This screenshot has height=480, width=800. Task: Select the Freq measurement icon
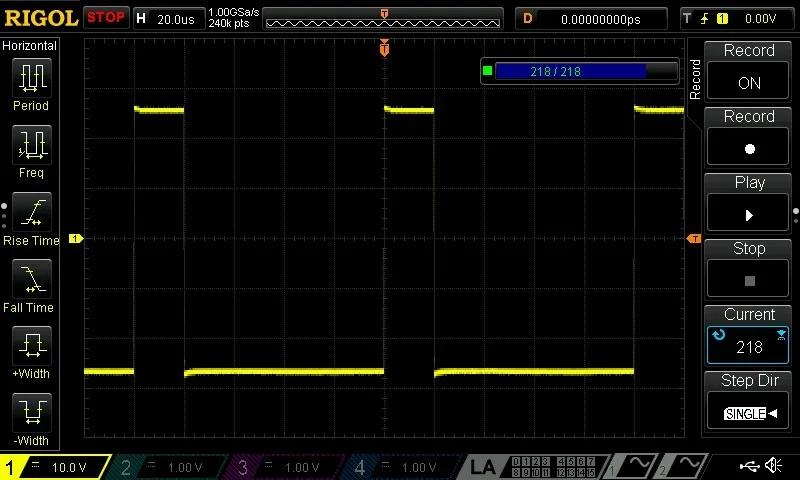(31, 146)
